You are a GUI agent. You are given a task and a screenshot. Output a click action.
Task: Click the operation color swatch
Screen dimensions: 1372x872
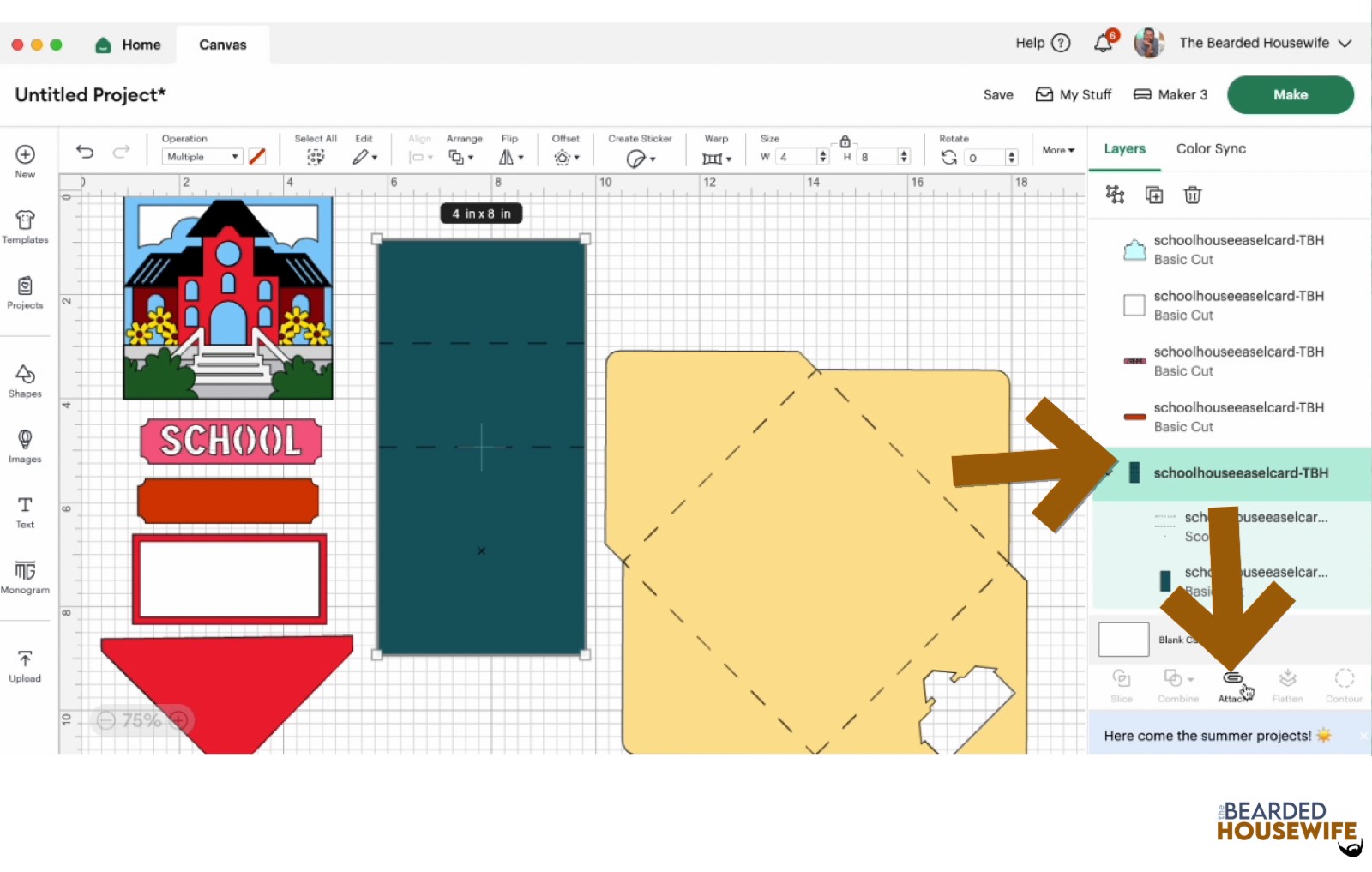pyautogui.click(x=257, y=157)
